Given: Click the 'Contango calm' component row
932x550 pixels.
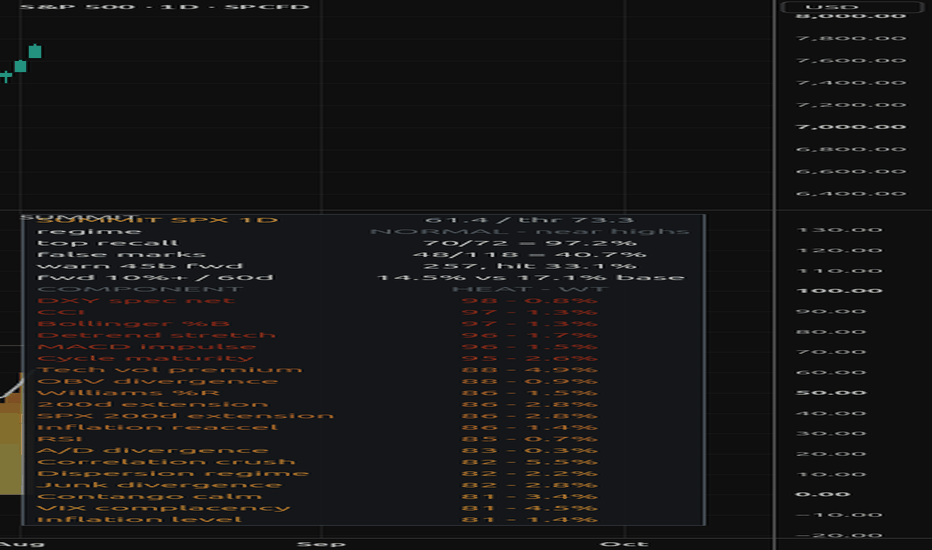Looking at the screenshot, I should click(x=149, y=496).
